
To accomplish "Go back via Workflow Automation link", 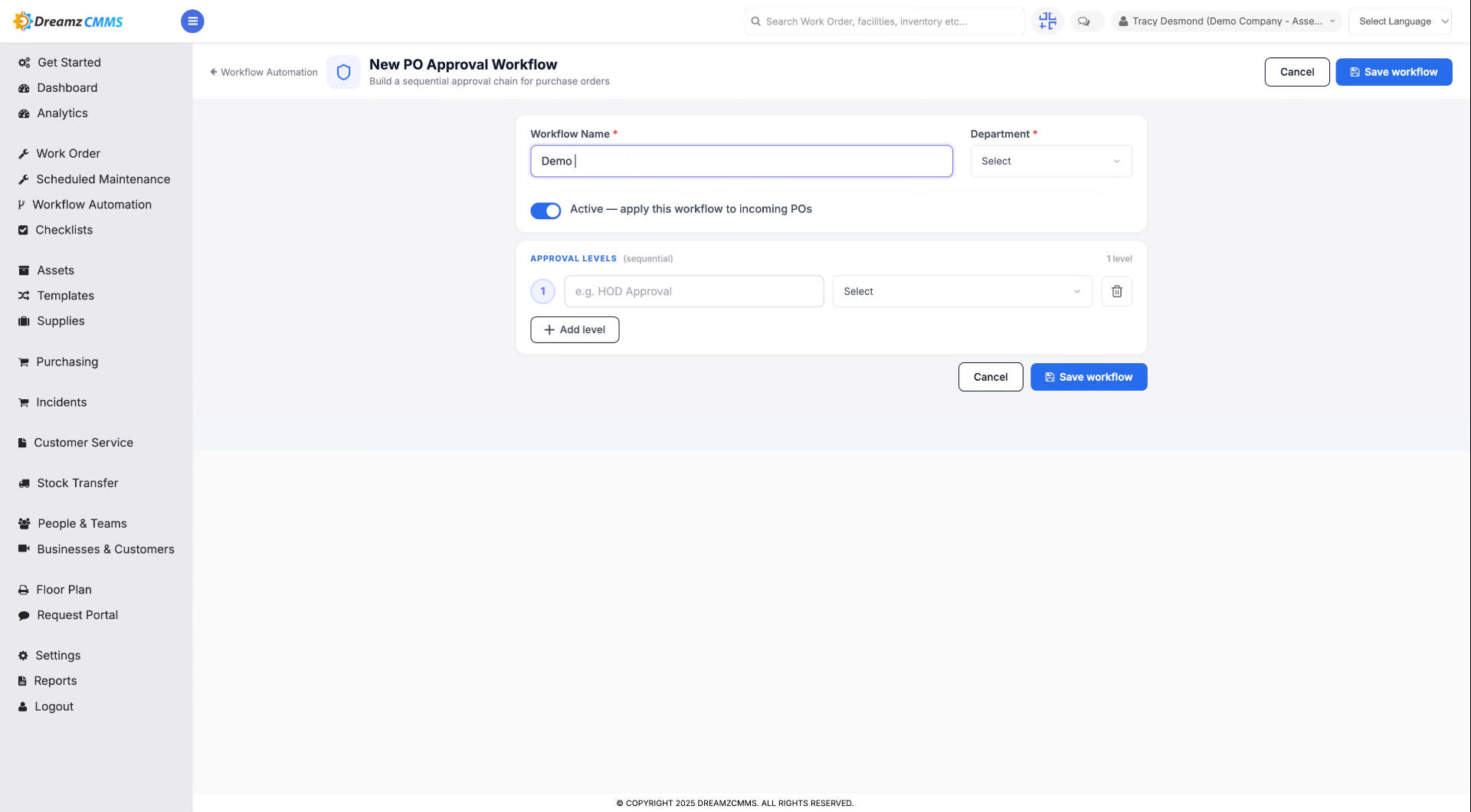I will click(264, 72).
